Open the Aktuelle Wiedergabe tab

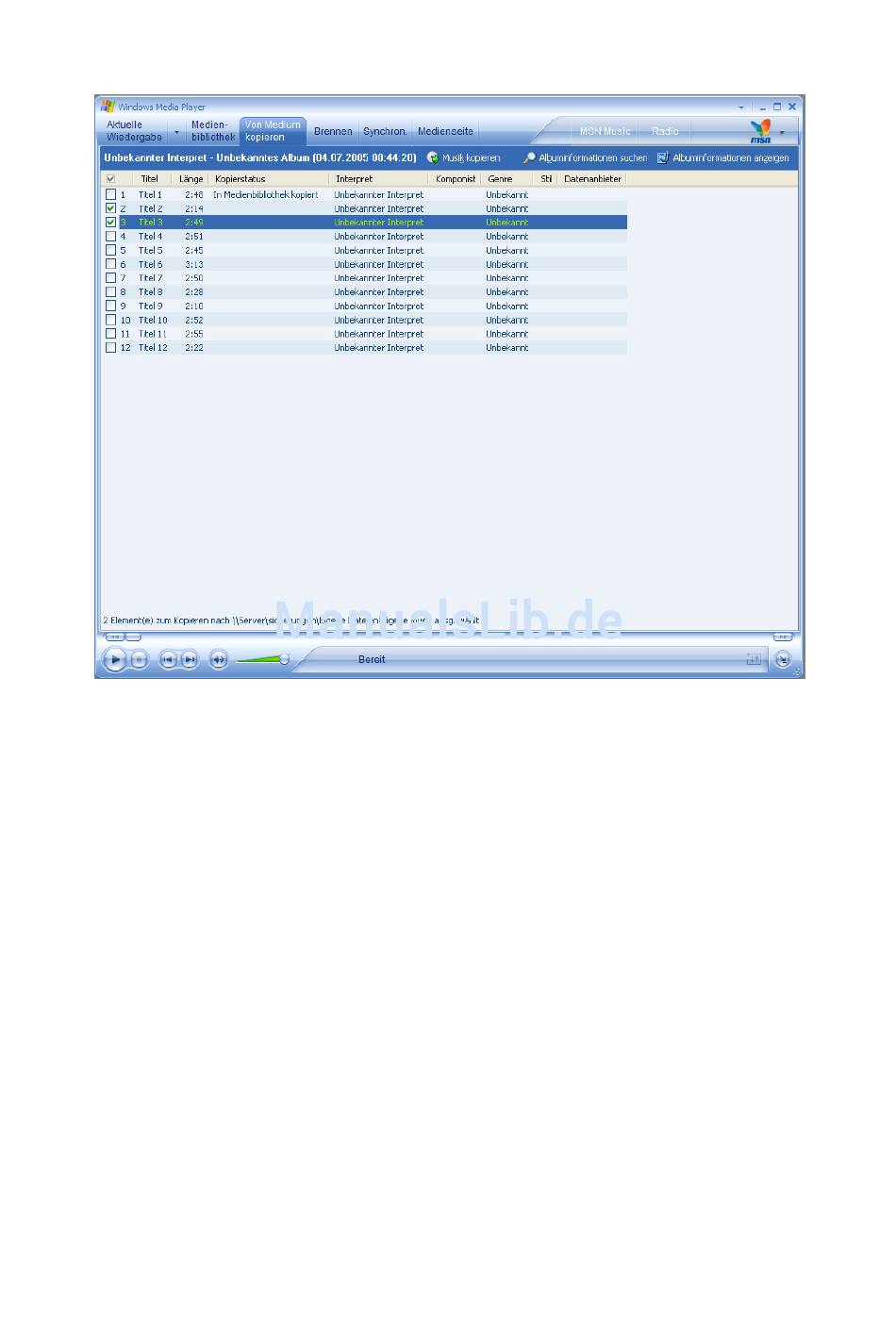[x=134, y=131]
